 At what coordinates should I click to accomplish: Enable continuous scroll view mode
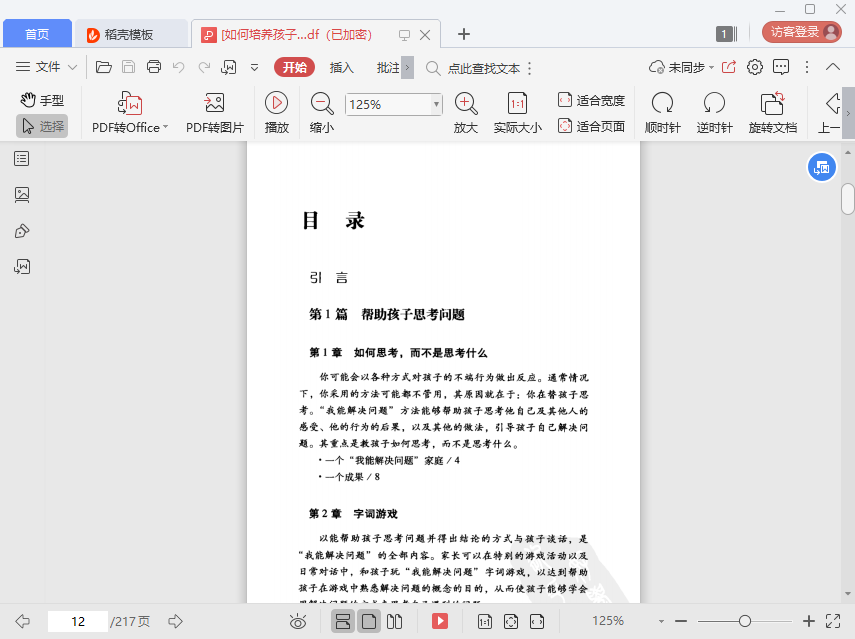pos(343,622)
